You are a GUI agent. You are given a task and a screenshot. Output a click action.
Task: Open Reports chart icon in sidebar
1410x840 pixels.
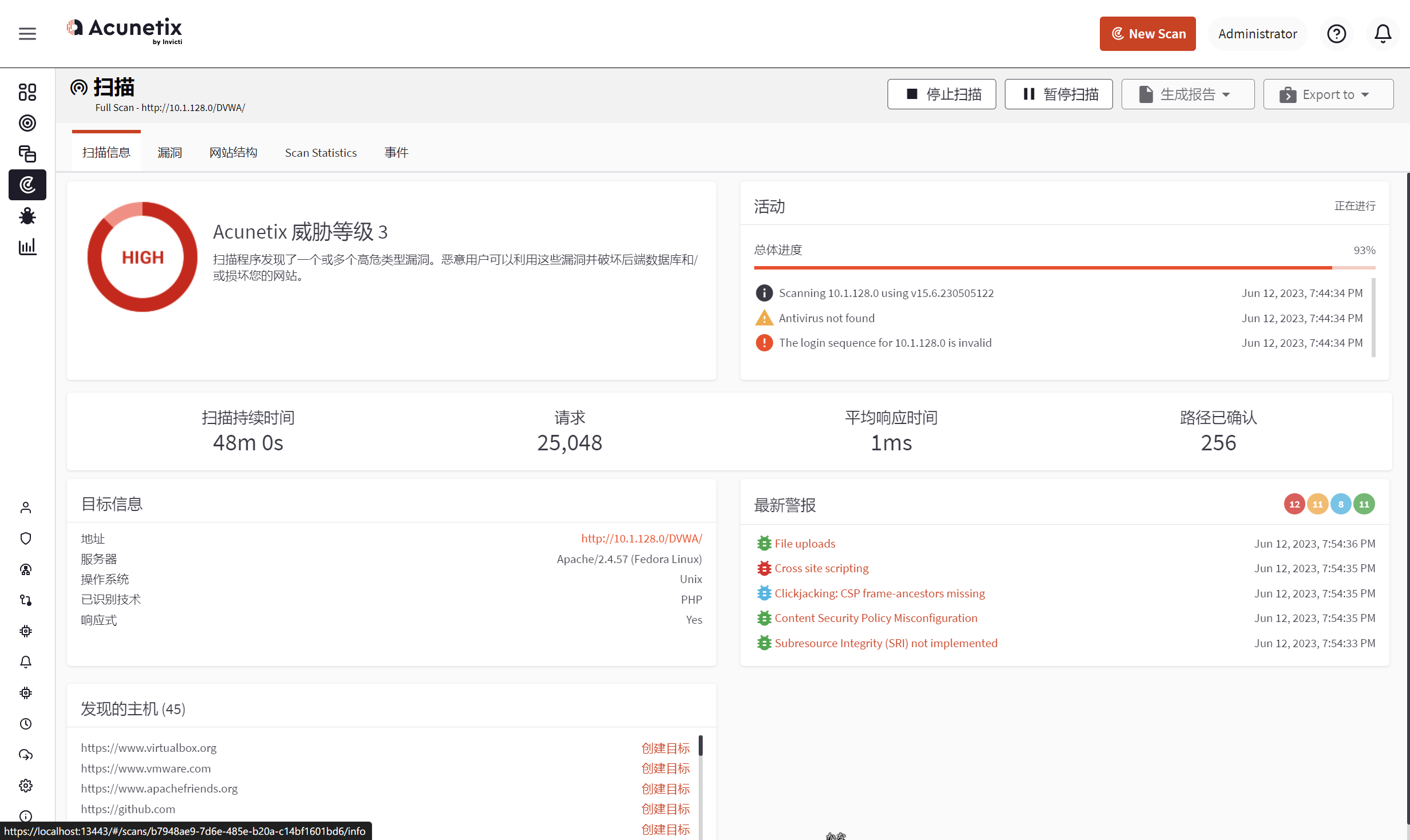point(27,247)
